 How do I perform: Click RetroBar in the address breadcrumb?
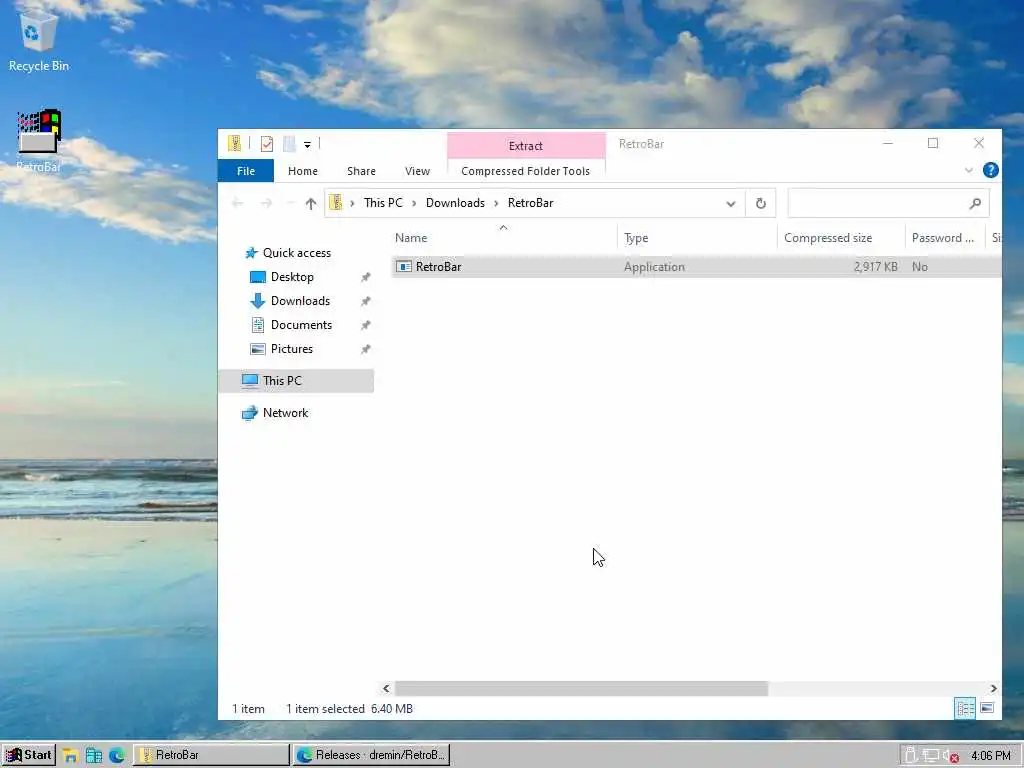point(530,202)
